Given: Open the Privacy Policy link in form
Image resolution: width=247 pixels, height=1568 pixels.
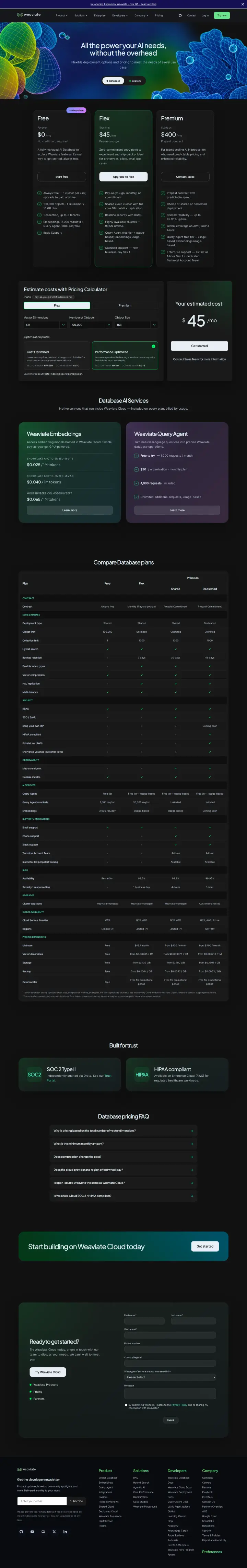Looking at the screenshot, I should 179,1405.
